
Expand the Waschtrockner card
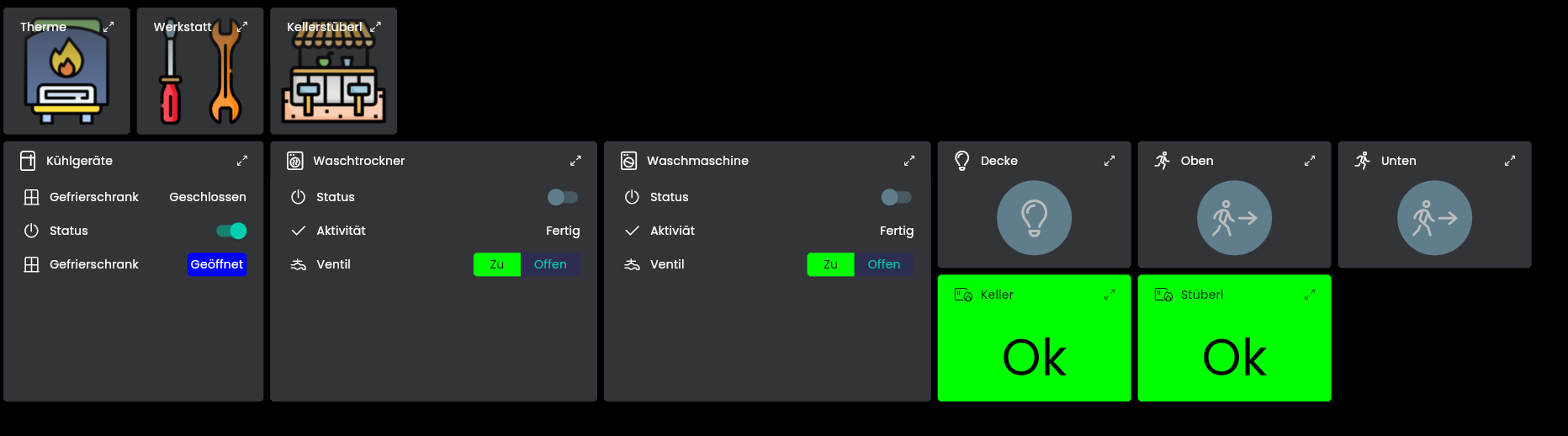click(x=575, y=161)
